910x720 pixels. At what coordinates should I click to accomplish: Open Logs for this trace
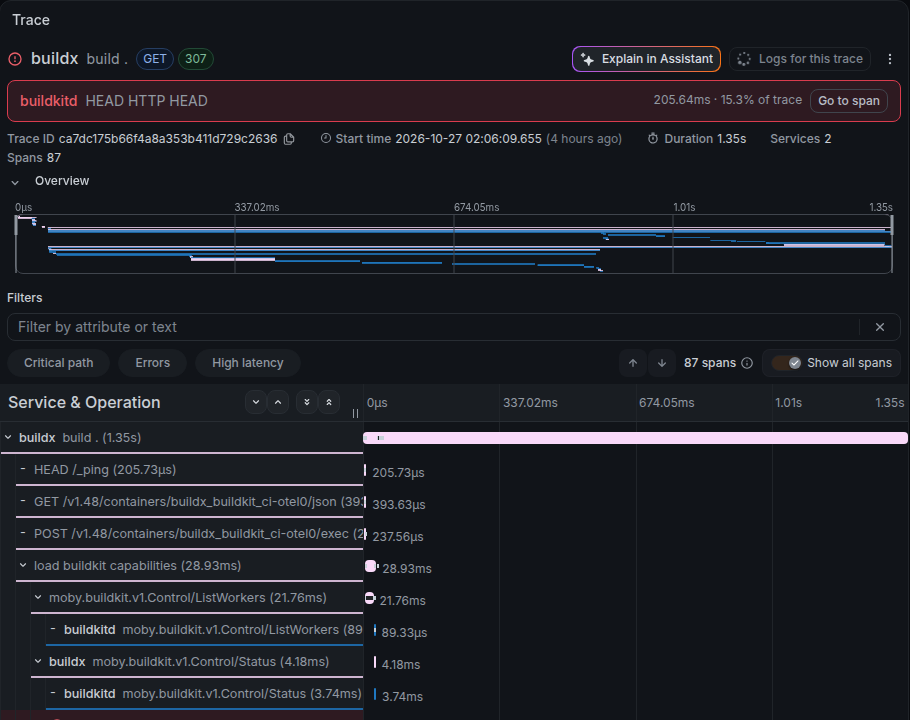800,59
